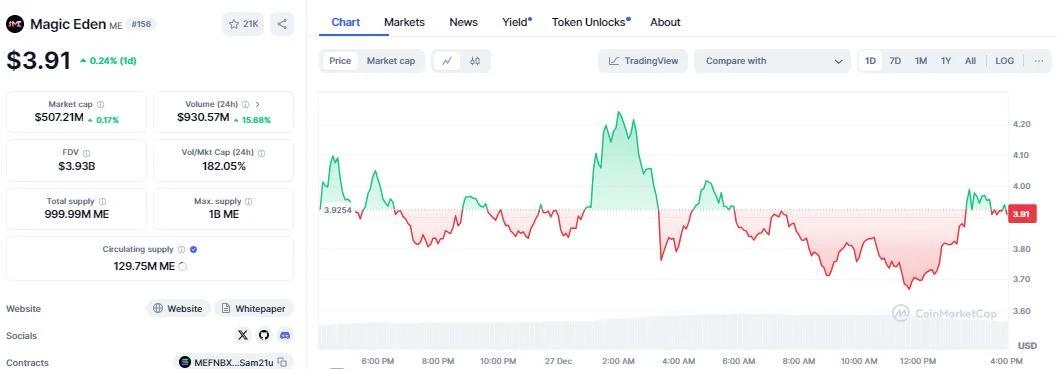This screenshot has height=369, width=1057.
Task: Click the share icon button
Action: [x=282, y=24]
